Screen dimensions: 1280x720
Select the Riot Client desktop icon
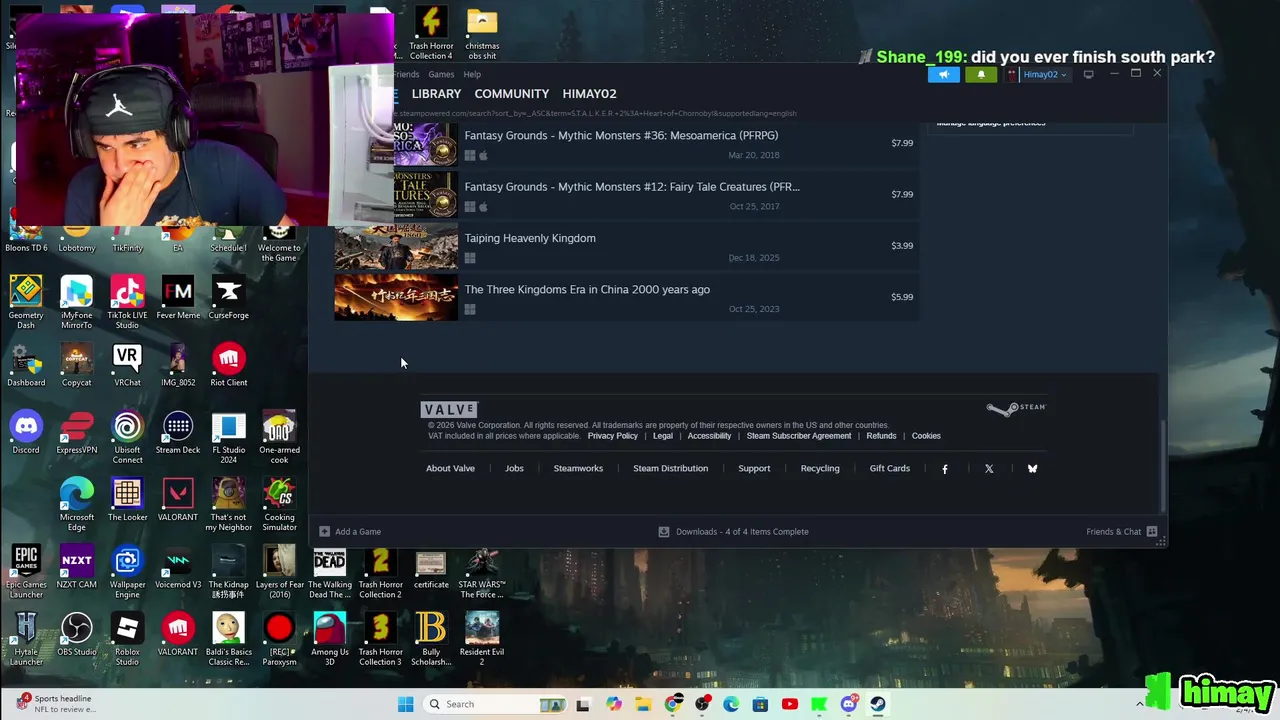(229, 366)
